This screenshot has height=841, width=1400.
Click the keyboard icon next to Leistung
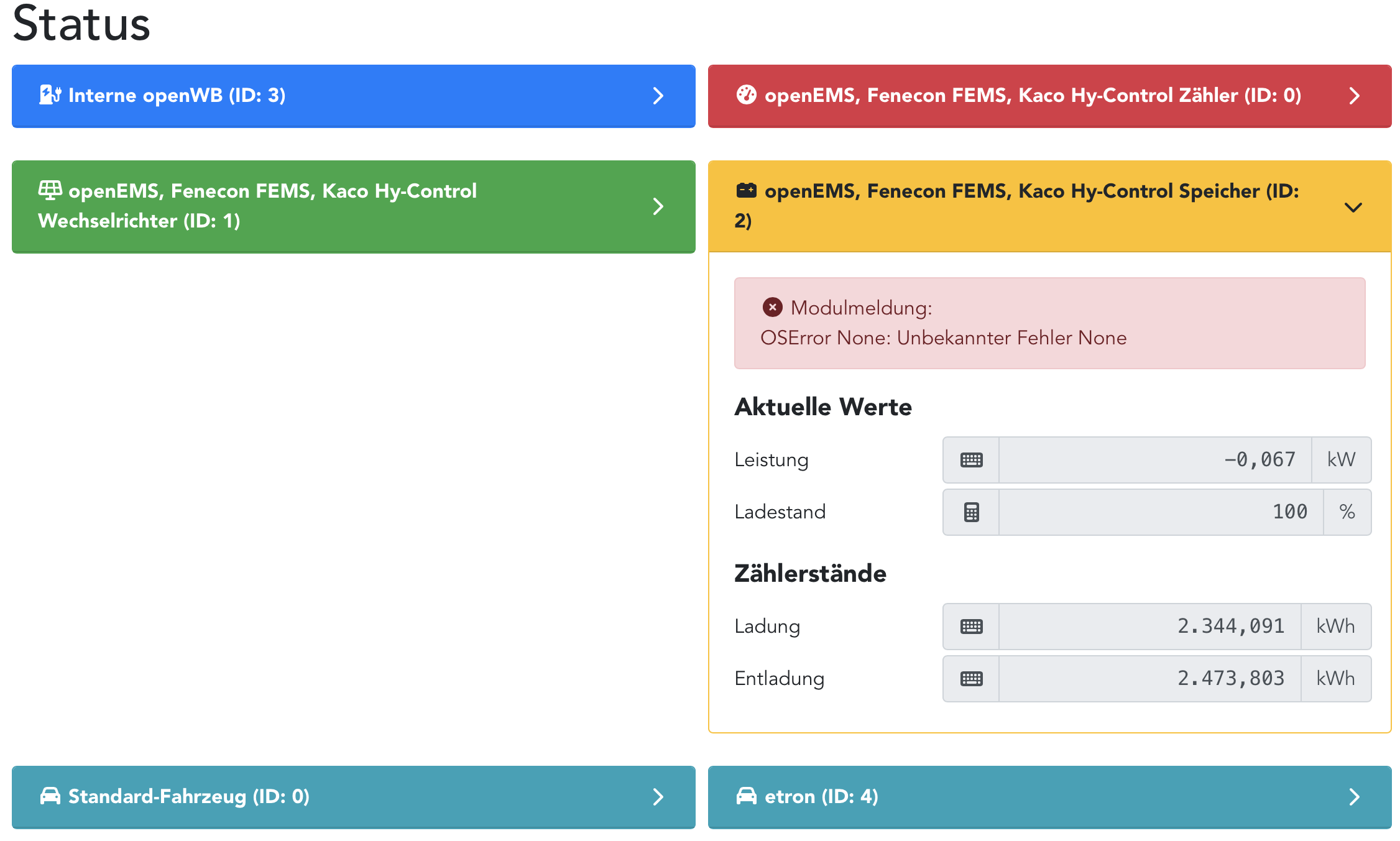971,460
